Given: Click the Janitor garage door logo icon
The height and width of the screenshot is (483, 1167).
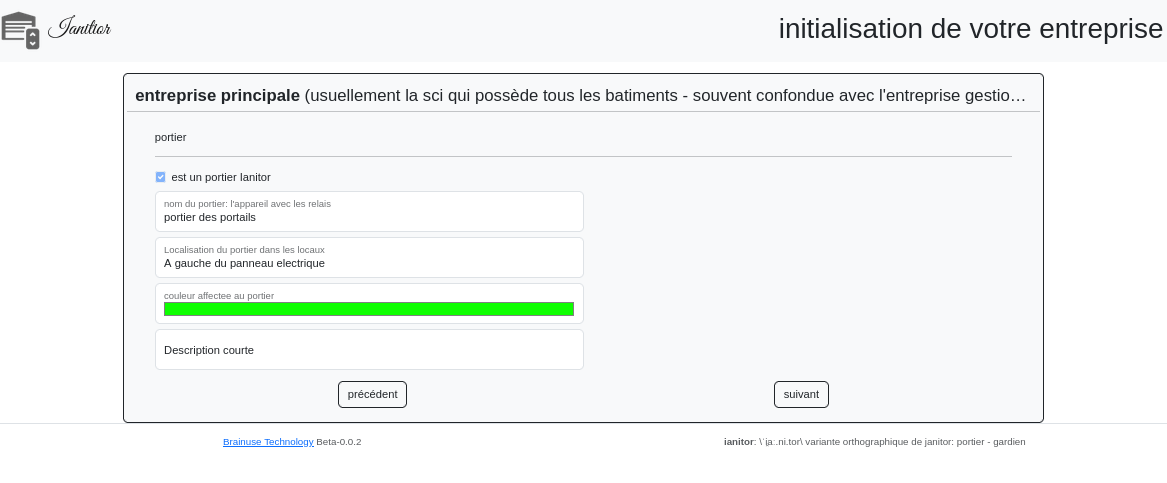Looking at the screenshot, I should click(20, 30).
